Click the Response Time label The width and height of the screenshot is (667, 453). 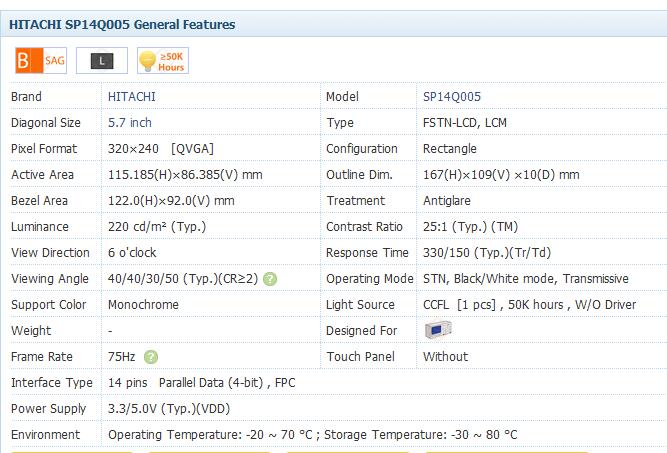(368, 253)
